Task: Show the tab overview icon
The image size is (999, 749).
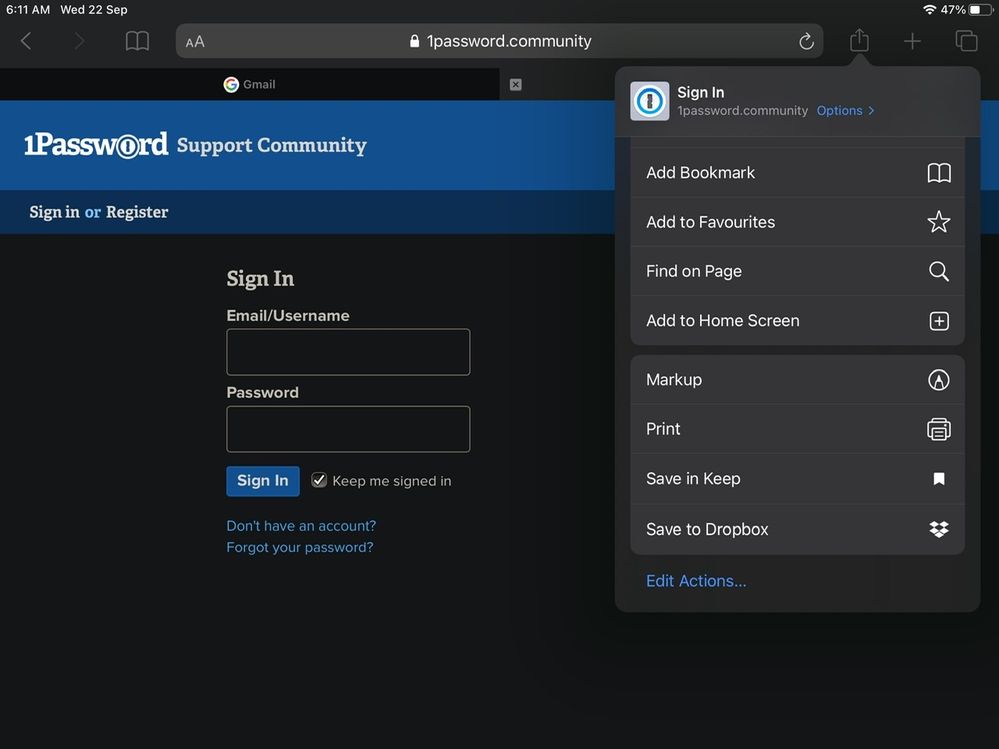Action: pyautogui.click(x=966, y=41)
